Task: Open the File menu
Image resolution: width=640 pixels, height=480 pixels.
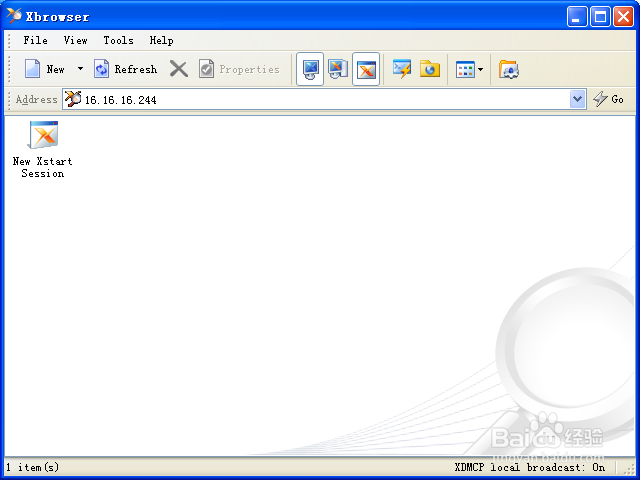Action: point(35,40)
